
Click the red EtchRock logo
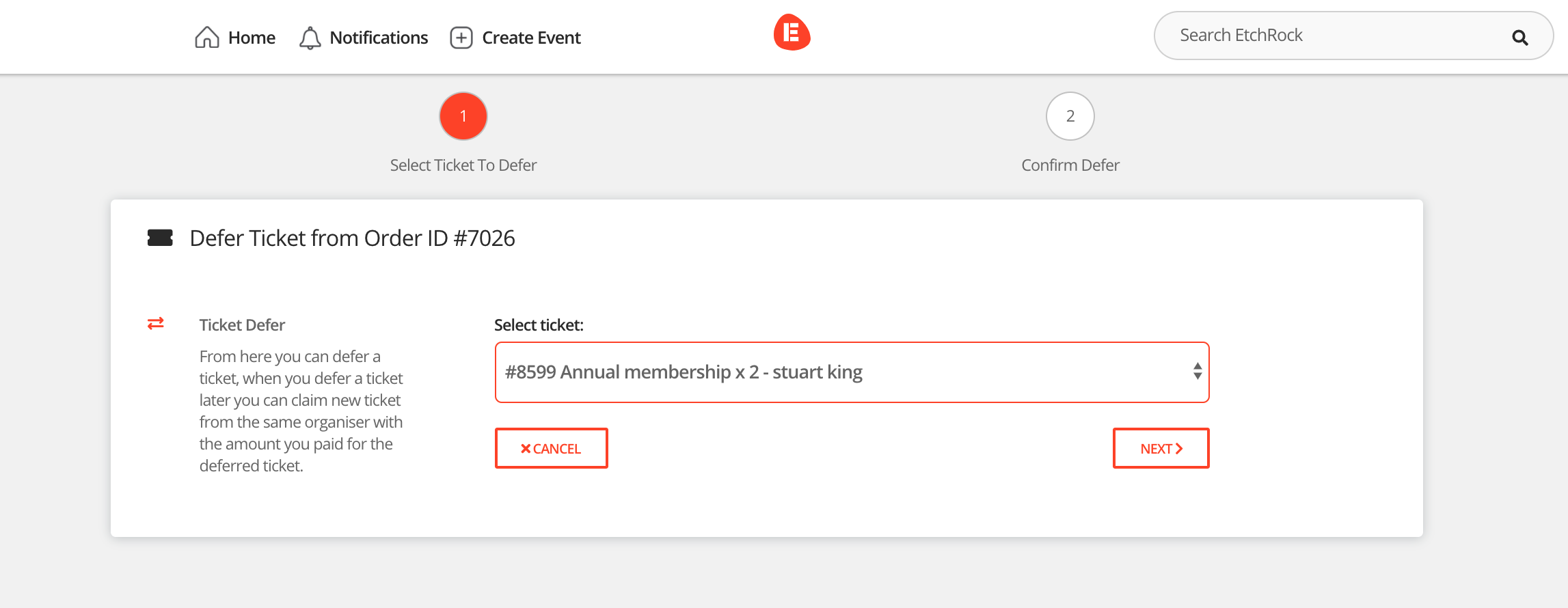pos(792,33)
